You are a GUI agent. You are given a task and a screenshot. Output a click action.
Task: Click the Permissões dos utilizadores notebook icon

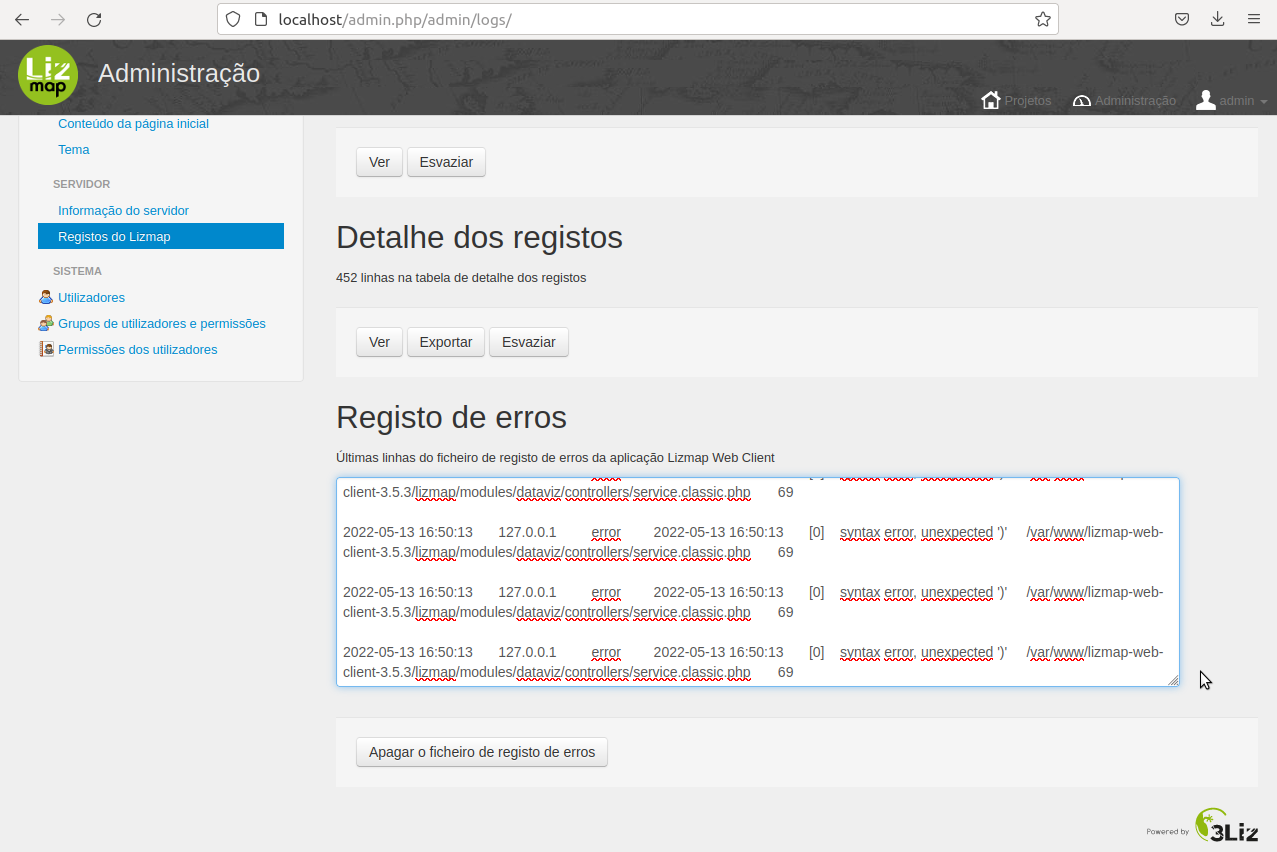tap(45, 348)
